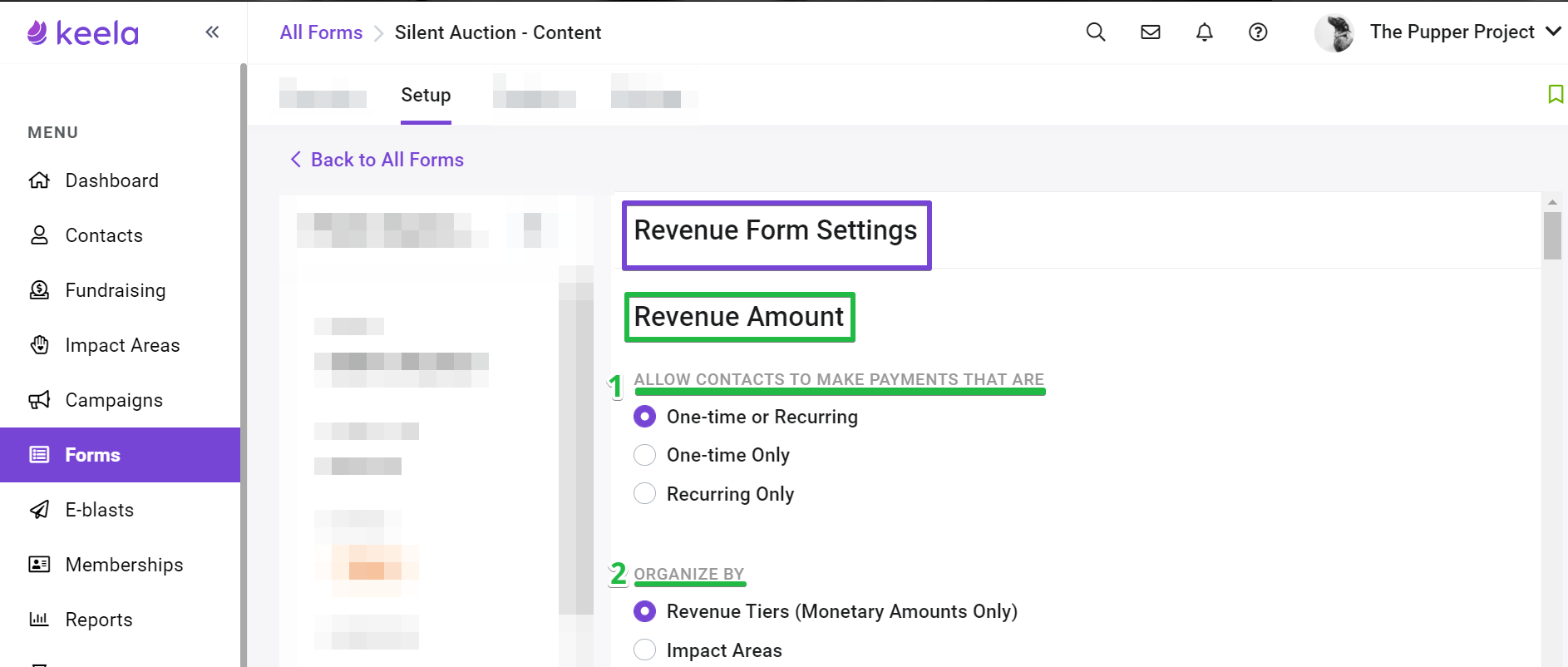1568x667 pixels.
Task: Click the scrollbar up arrow
Action: pos(1552,202)
